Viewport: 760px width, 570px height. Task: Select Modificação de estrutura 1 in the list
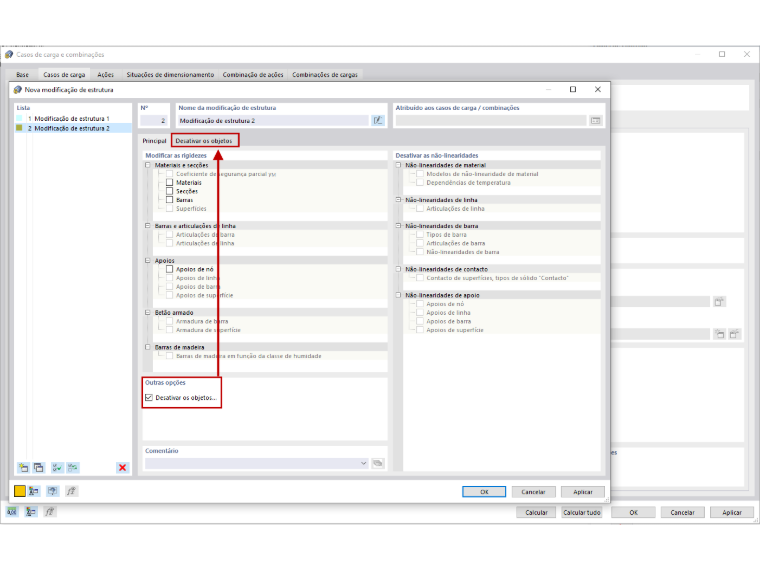pyautogui.click(x=73, y=118)
